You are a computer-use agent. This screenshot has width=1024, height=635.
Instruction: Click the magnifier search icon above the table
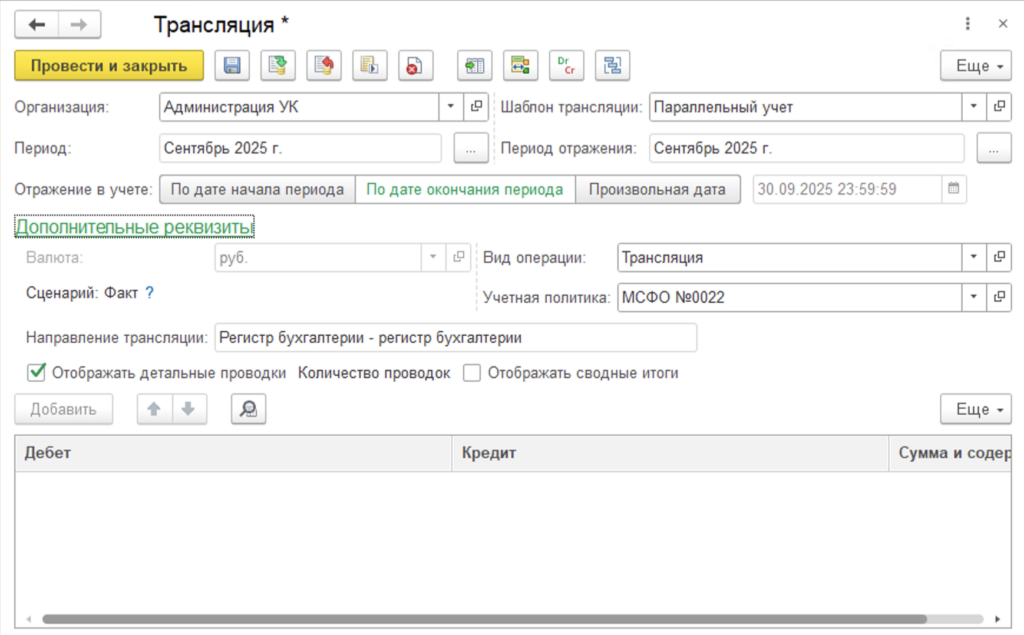248,409
